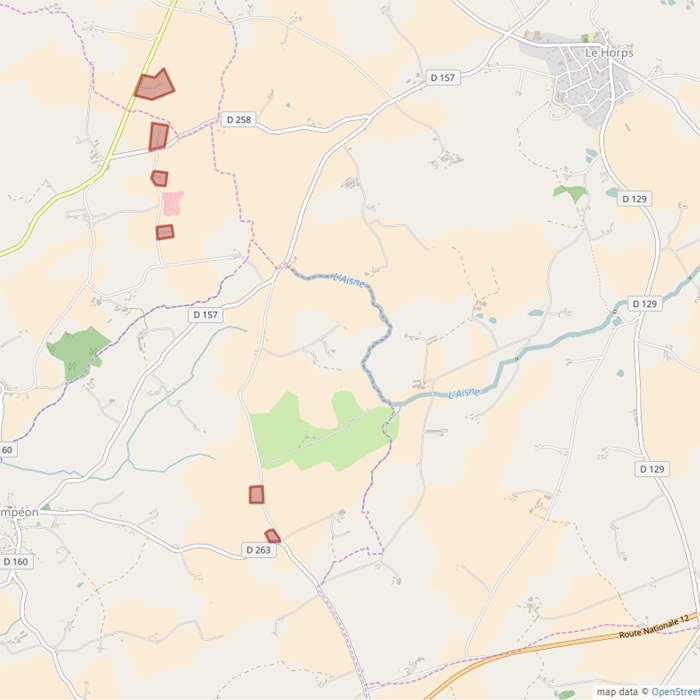The image size is (700, 700).
Task: Click the red square polygon above D 263
Action: [257, 494]
